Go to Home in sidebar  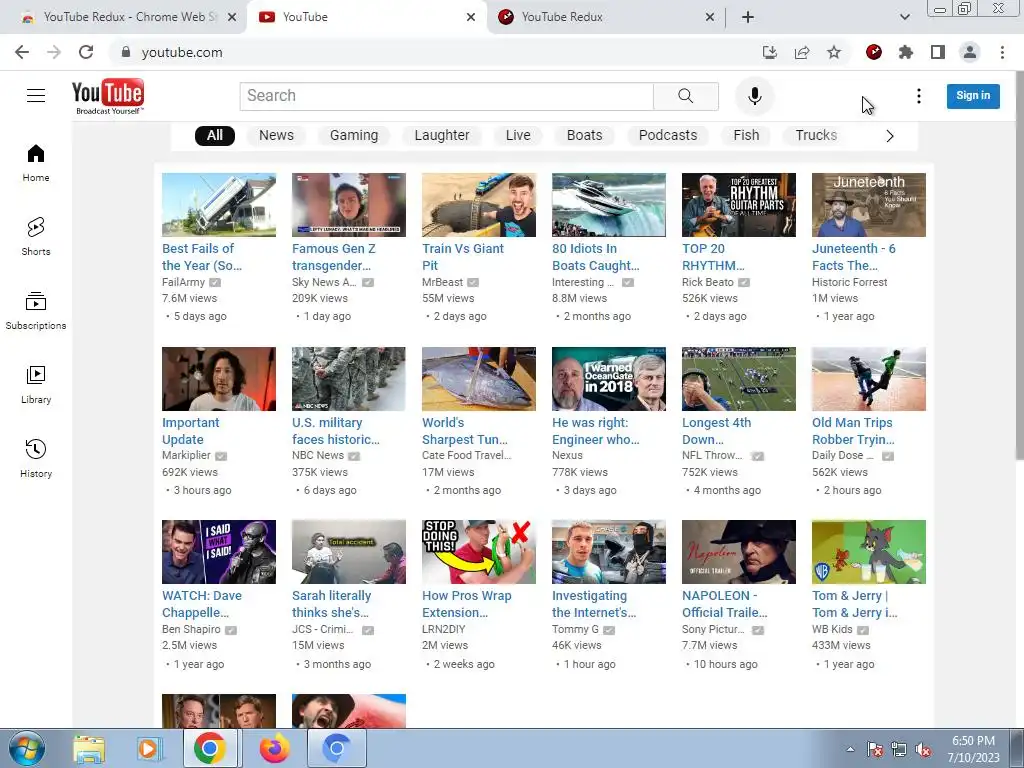[36, 163]
